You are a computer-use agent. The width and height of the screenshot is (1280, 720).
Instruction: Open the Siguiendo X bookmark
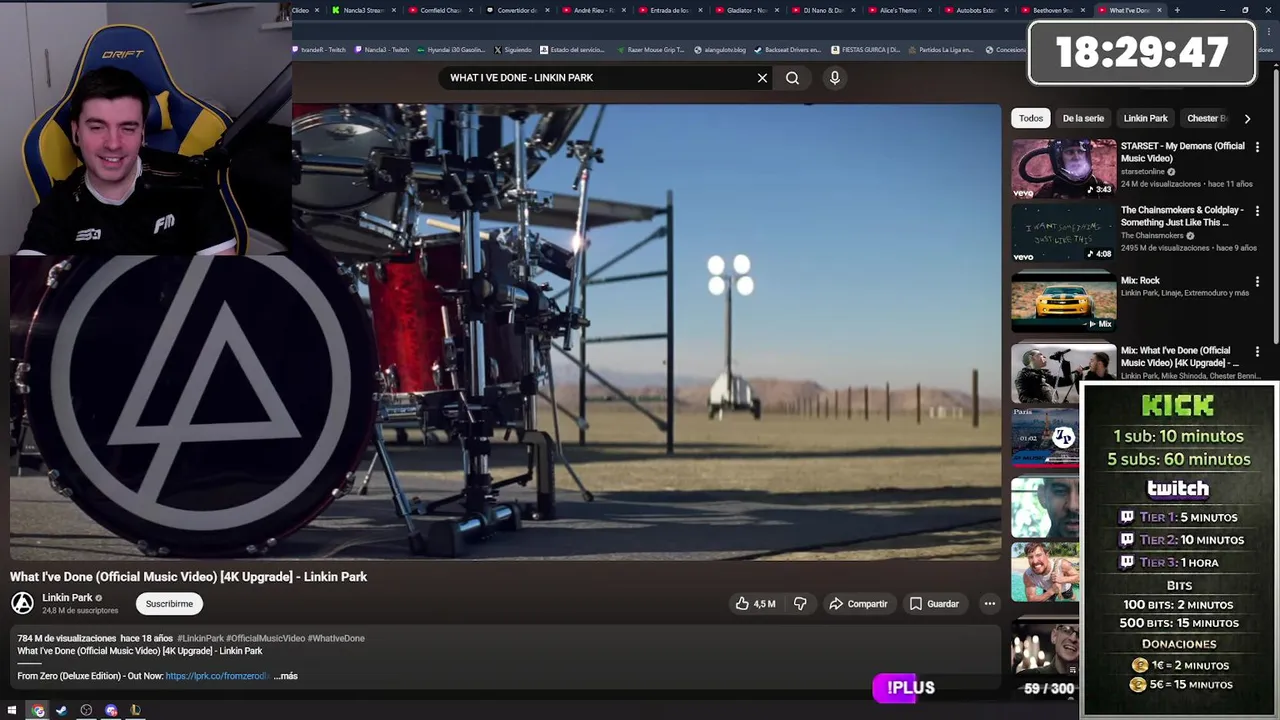click(513, 50)
